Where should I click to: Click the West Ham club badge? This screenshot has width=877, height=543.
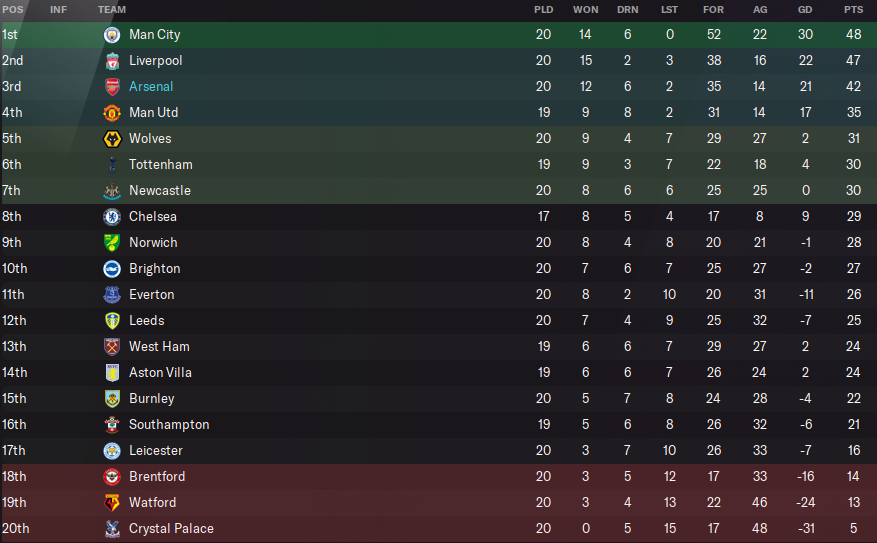tap(111, 347)
